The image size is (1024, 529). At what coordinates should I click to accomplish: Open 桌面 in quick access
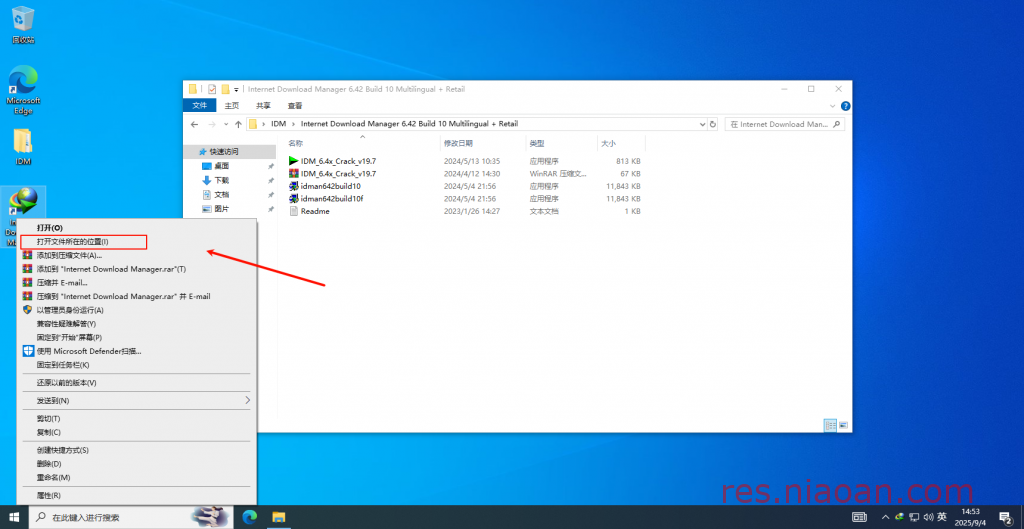click(222, 166)
